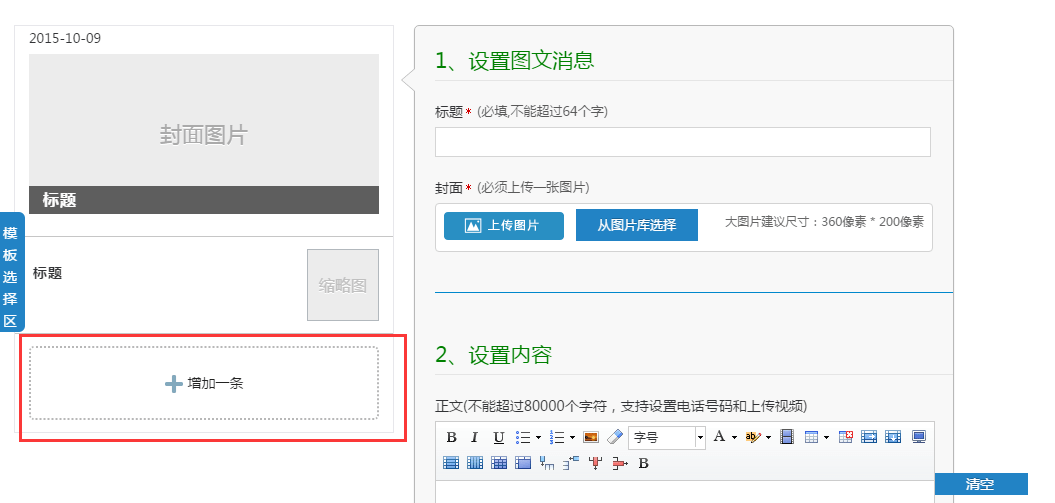Click the blue left-arrow bracket icon
Viewport: 1055px width, 503px height.
[571, 463]
